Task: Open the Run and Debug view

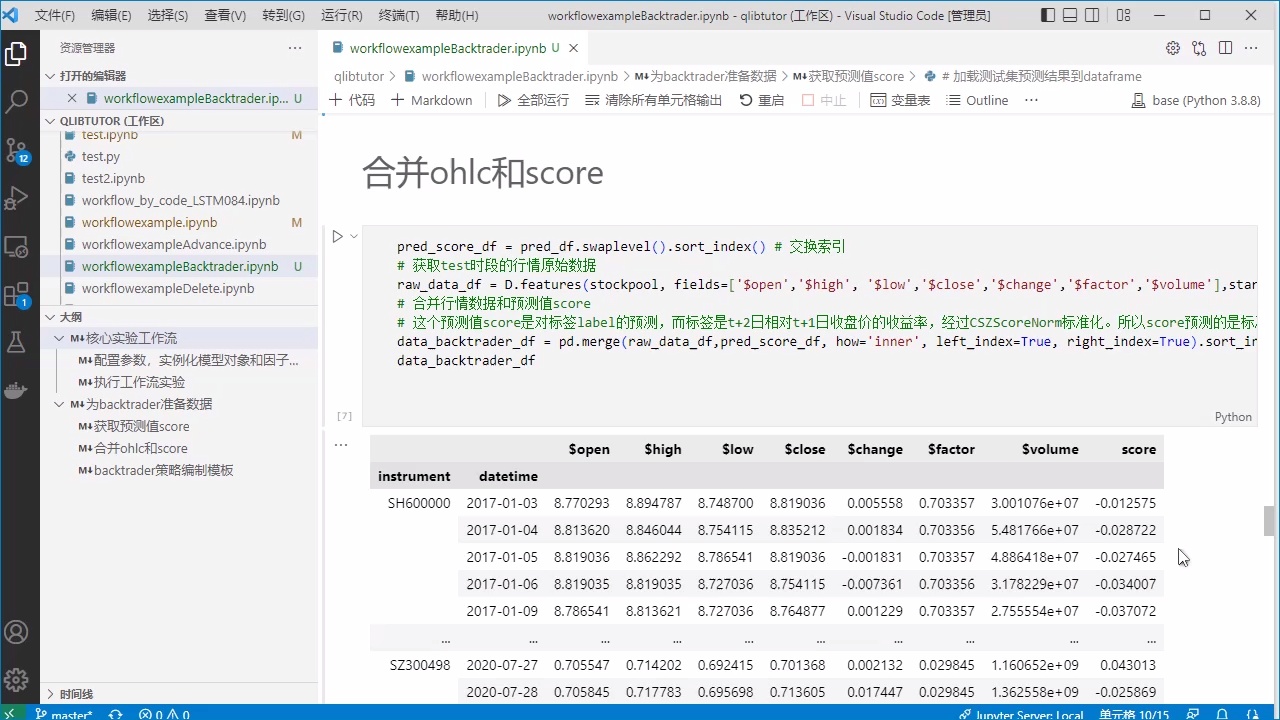Action: tap(16, 198)
